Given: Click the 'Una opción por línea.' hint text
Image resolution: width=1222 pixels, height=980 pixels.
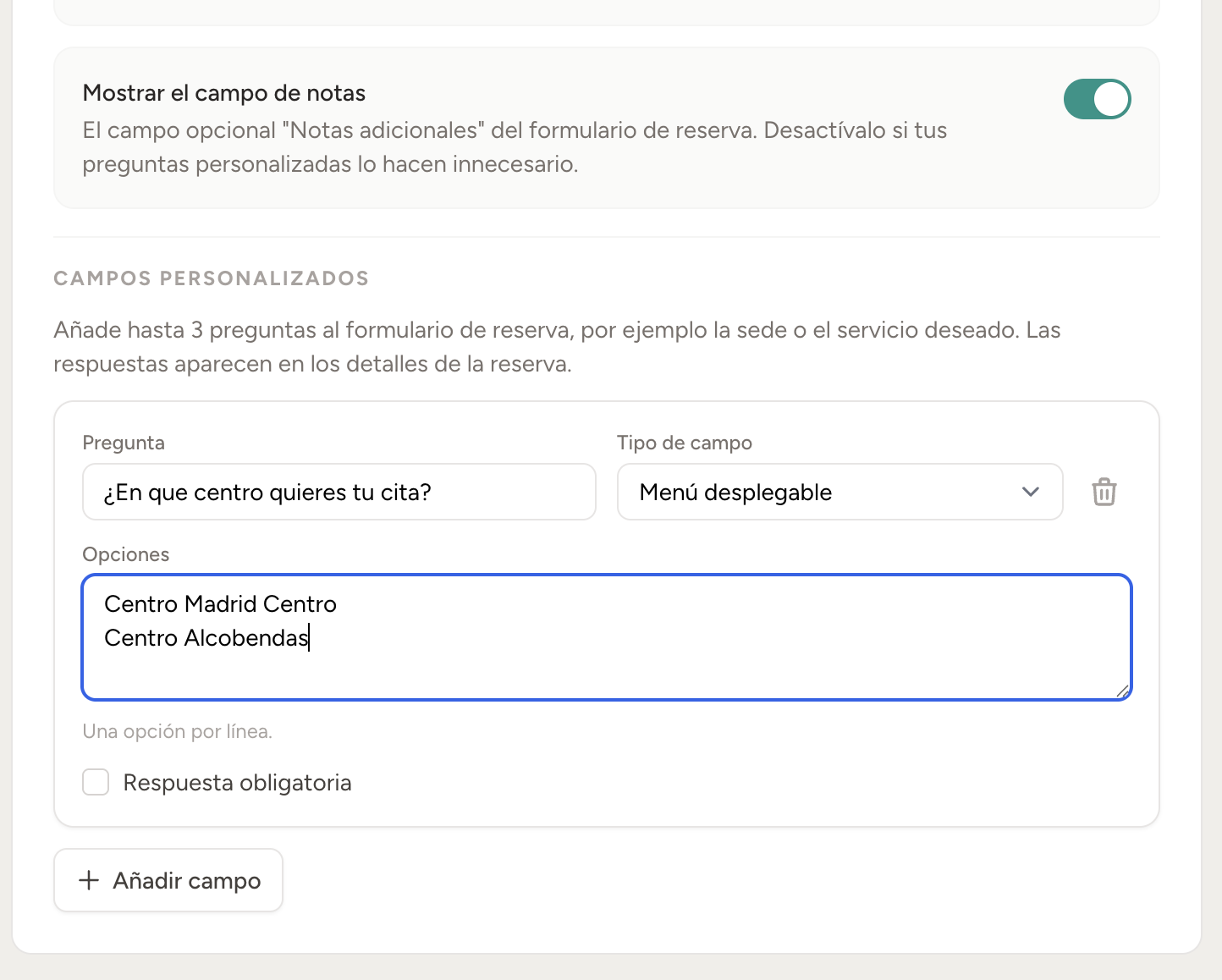Looking at the screenshot, I should click(178, 731).
